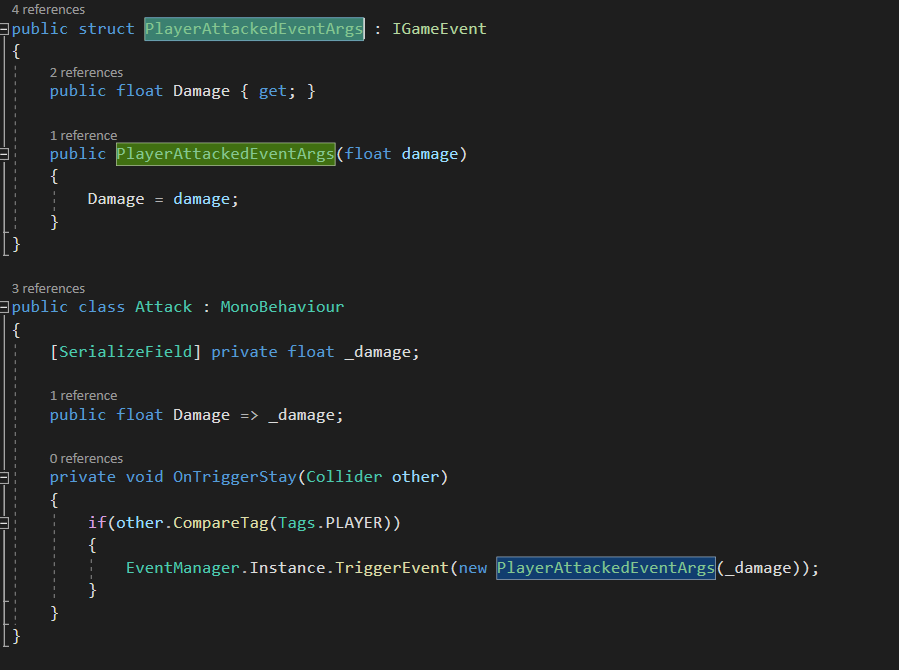Click the 'void' keyword

click(144, 477)
